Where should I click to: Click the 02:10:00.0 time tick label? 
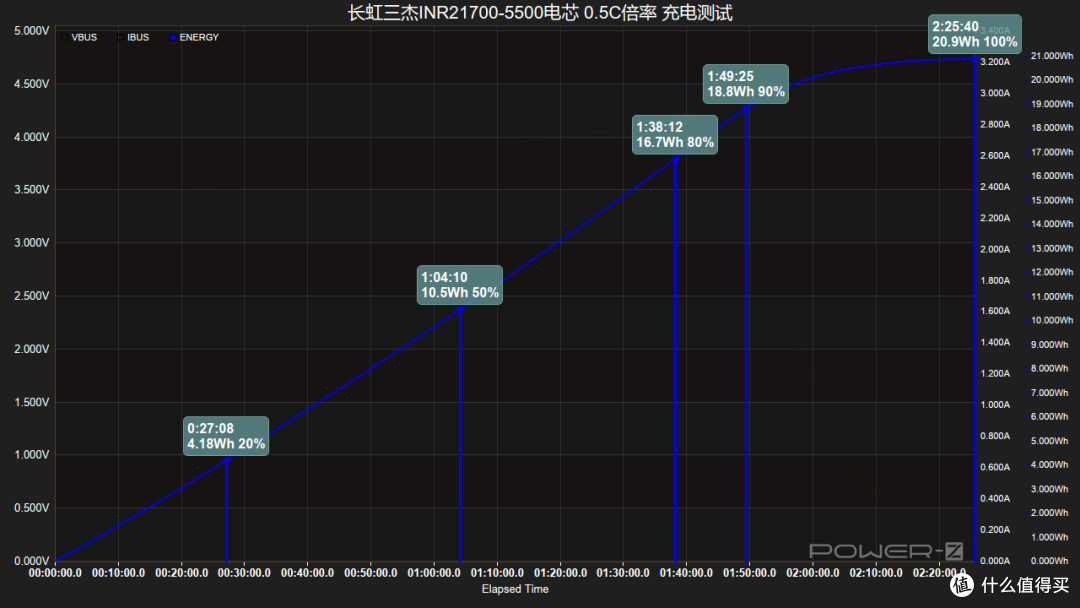(875, 573)
